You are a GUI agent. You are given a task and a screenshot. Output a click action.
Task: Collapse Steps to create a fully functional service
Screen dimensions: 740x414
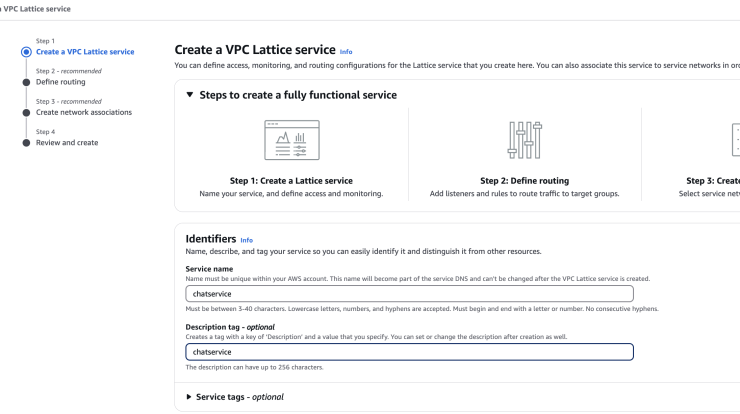pos(190,95)
